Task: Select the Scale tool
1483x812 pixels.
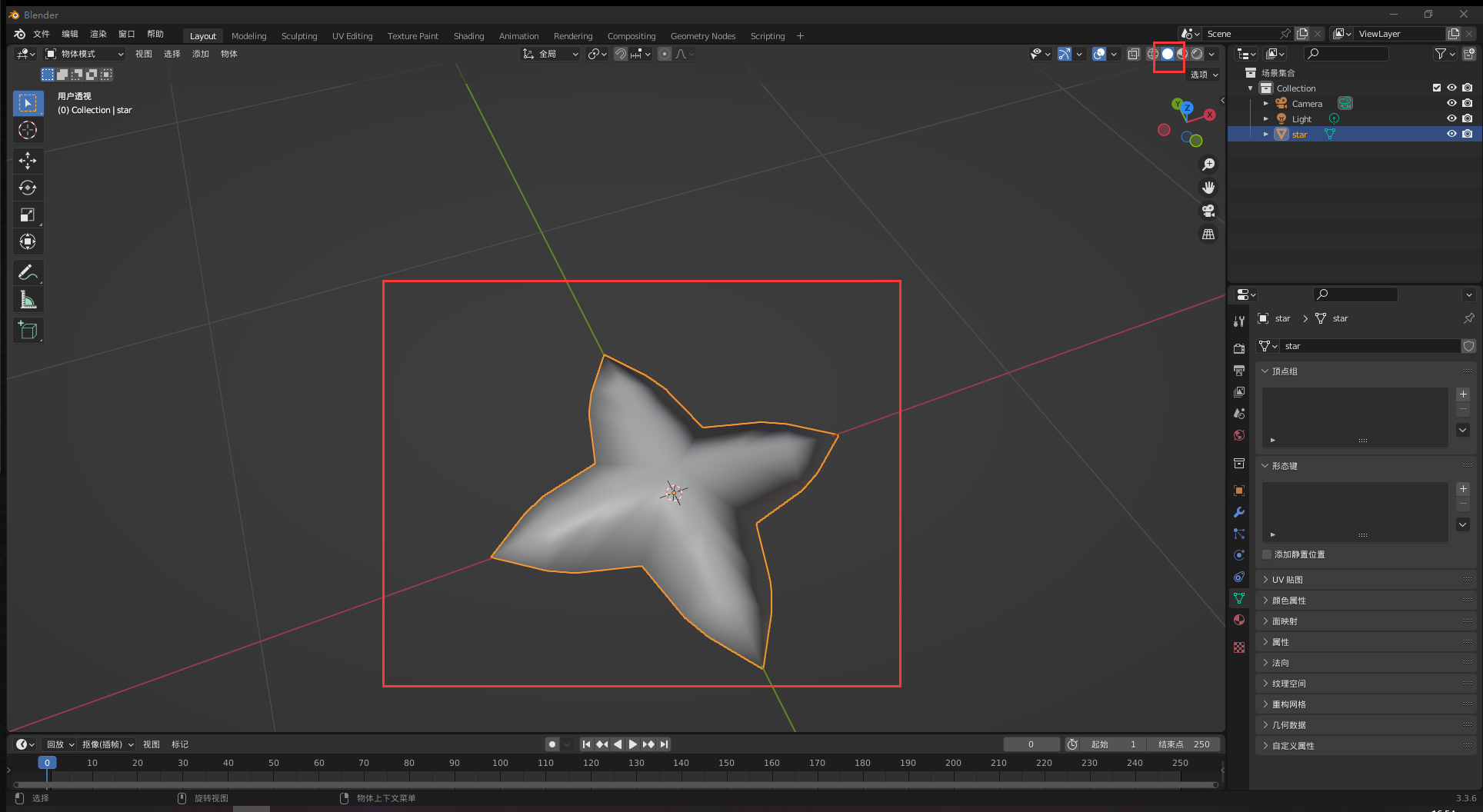Action: point(28,215)
